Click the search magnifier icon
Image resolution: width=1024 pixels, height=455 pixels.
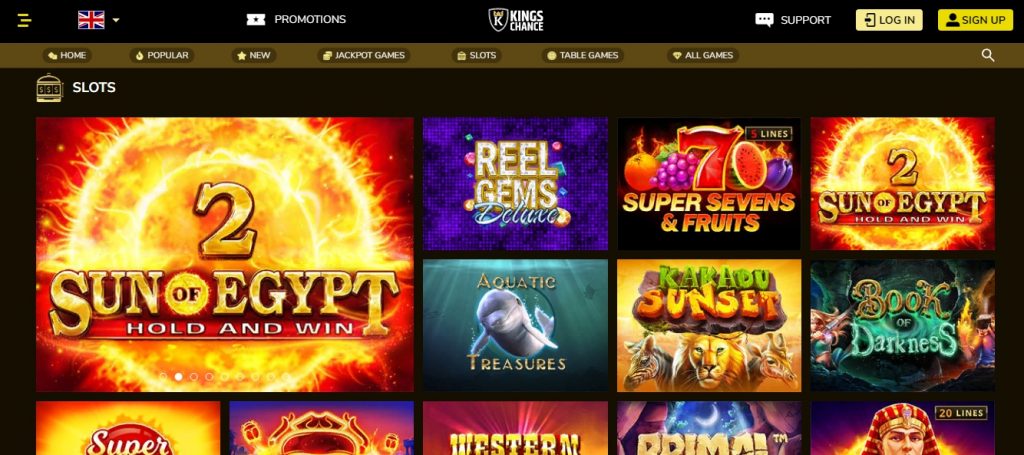click(x=987, y=55)
